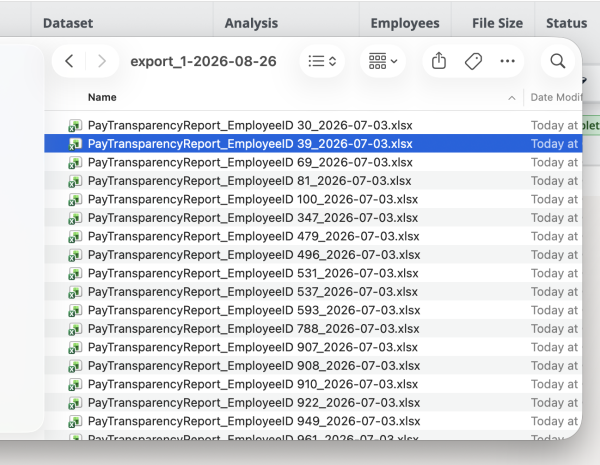Click Excel icon of EmployeeID 922 file

(x=75, y=403)
